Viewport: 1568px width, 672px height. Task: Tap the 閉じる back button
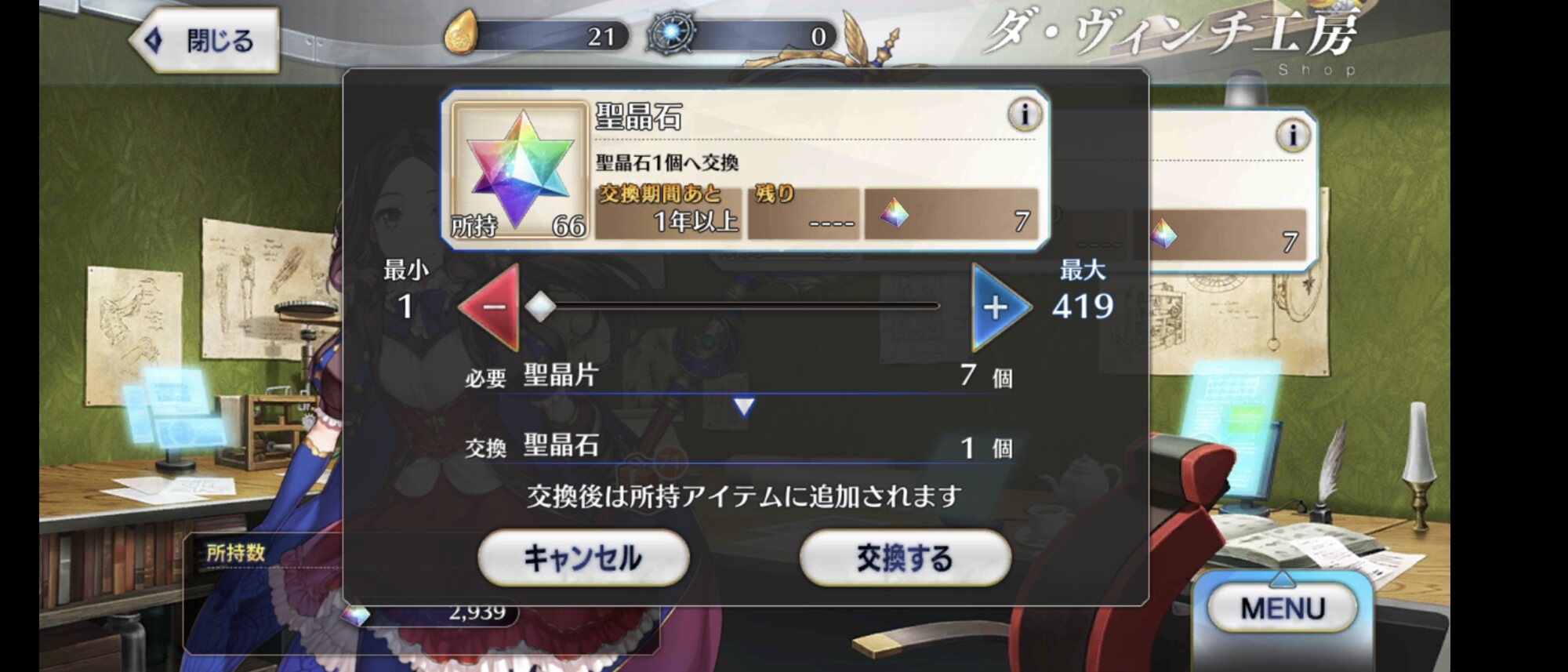[x=205, y=40]
